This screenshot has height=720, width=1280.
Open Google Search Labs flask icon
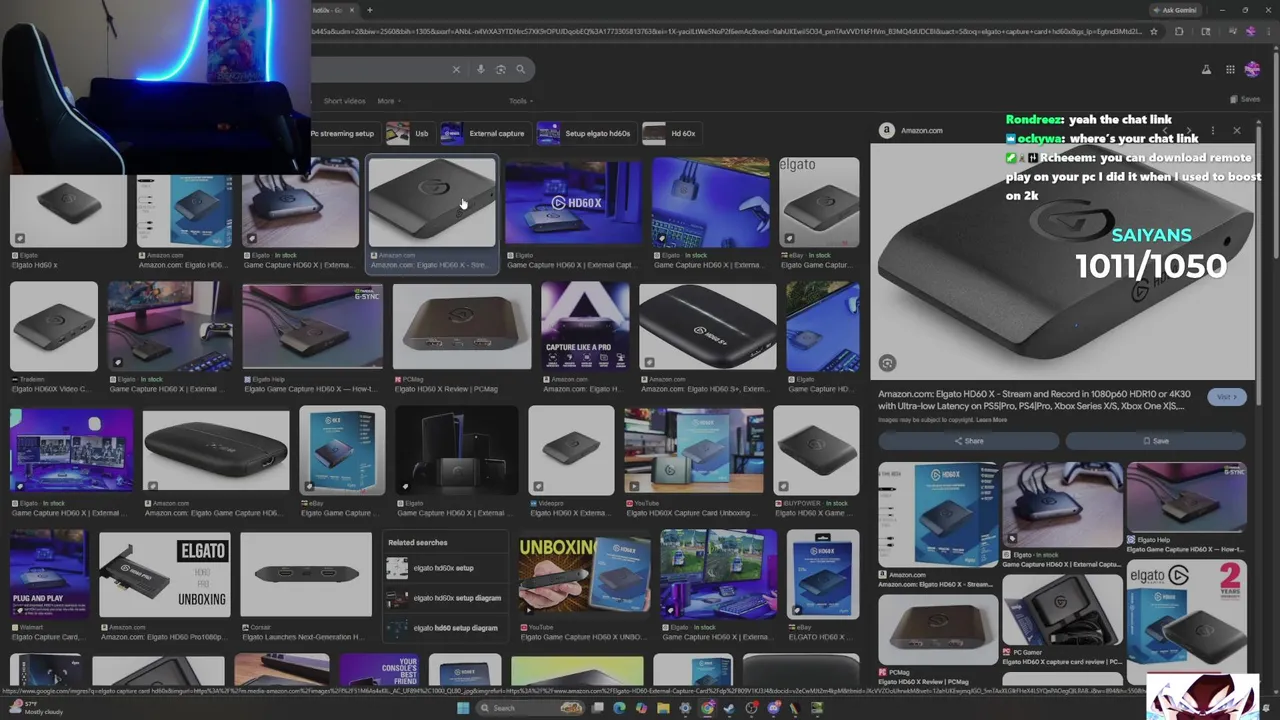1206,69
